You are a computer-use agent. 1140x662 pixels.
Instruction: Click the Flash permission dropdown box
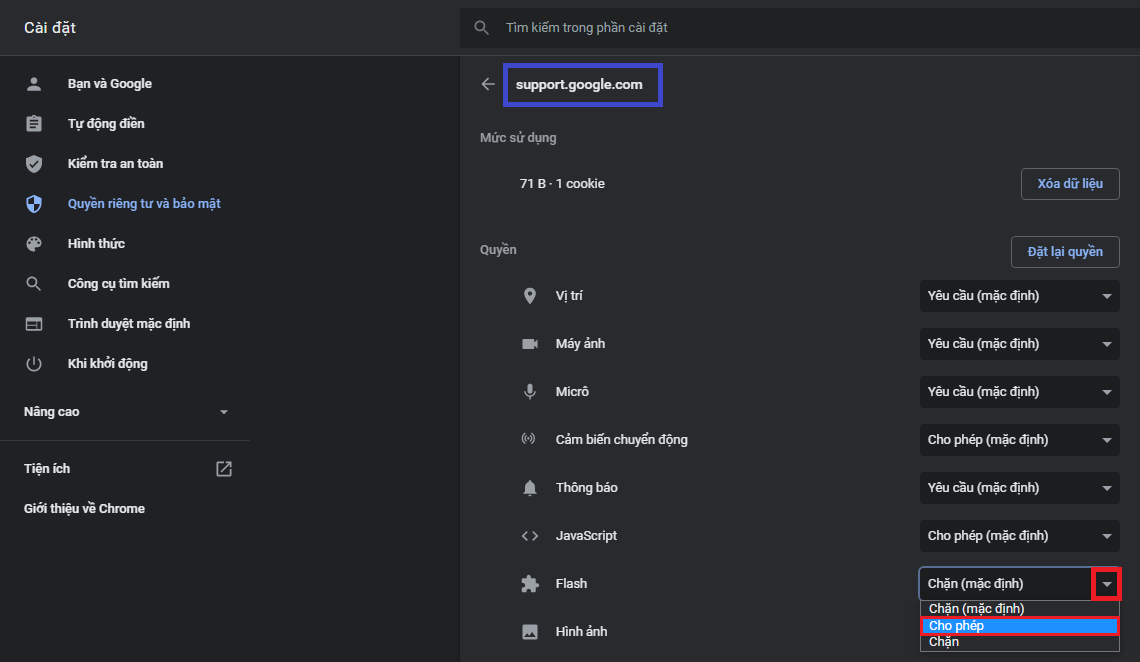[x=1019, y=584]
